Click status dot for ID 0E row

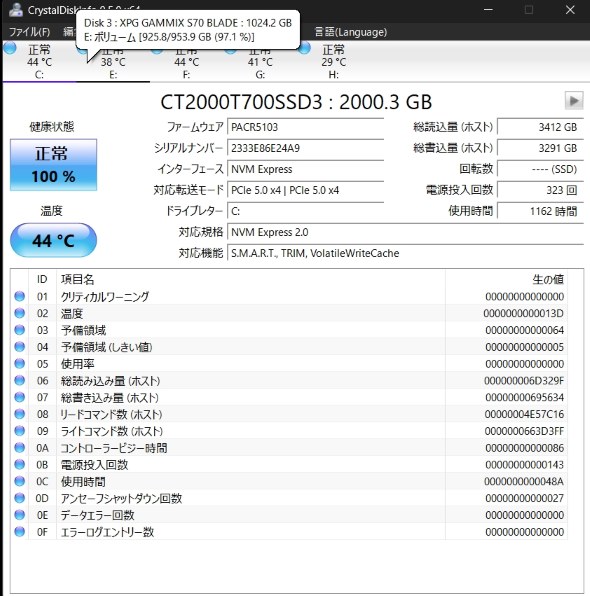click(19, 515)
